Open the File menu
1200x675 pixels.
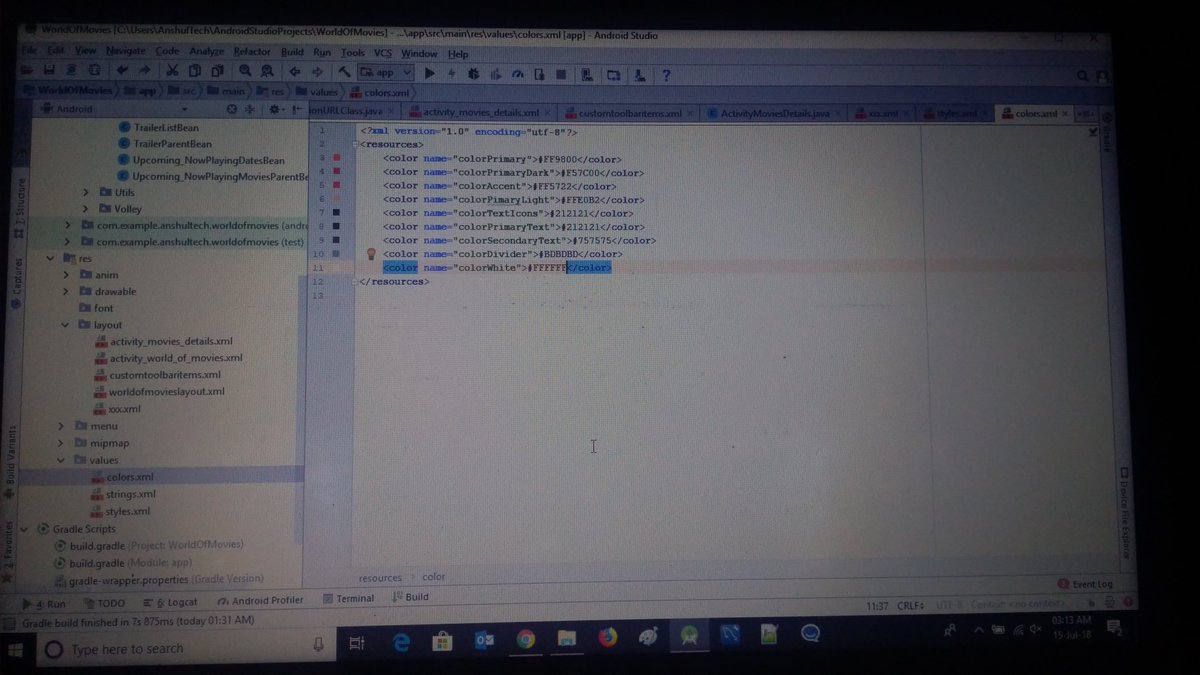tap(29, 50)
